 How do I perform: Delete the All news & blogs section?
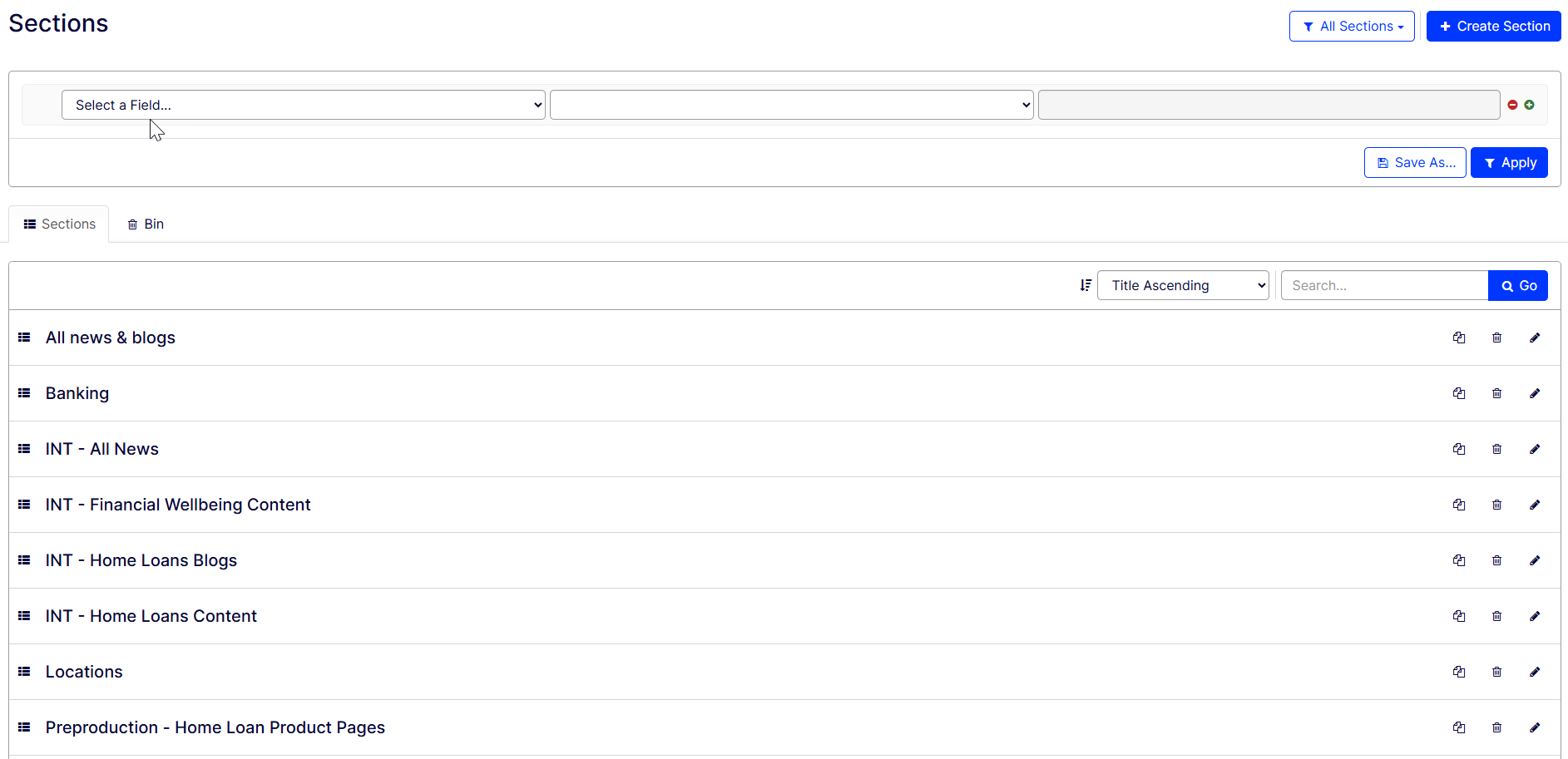point(1497,338)
